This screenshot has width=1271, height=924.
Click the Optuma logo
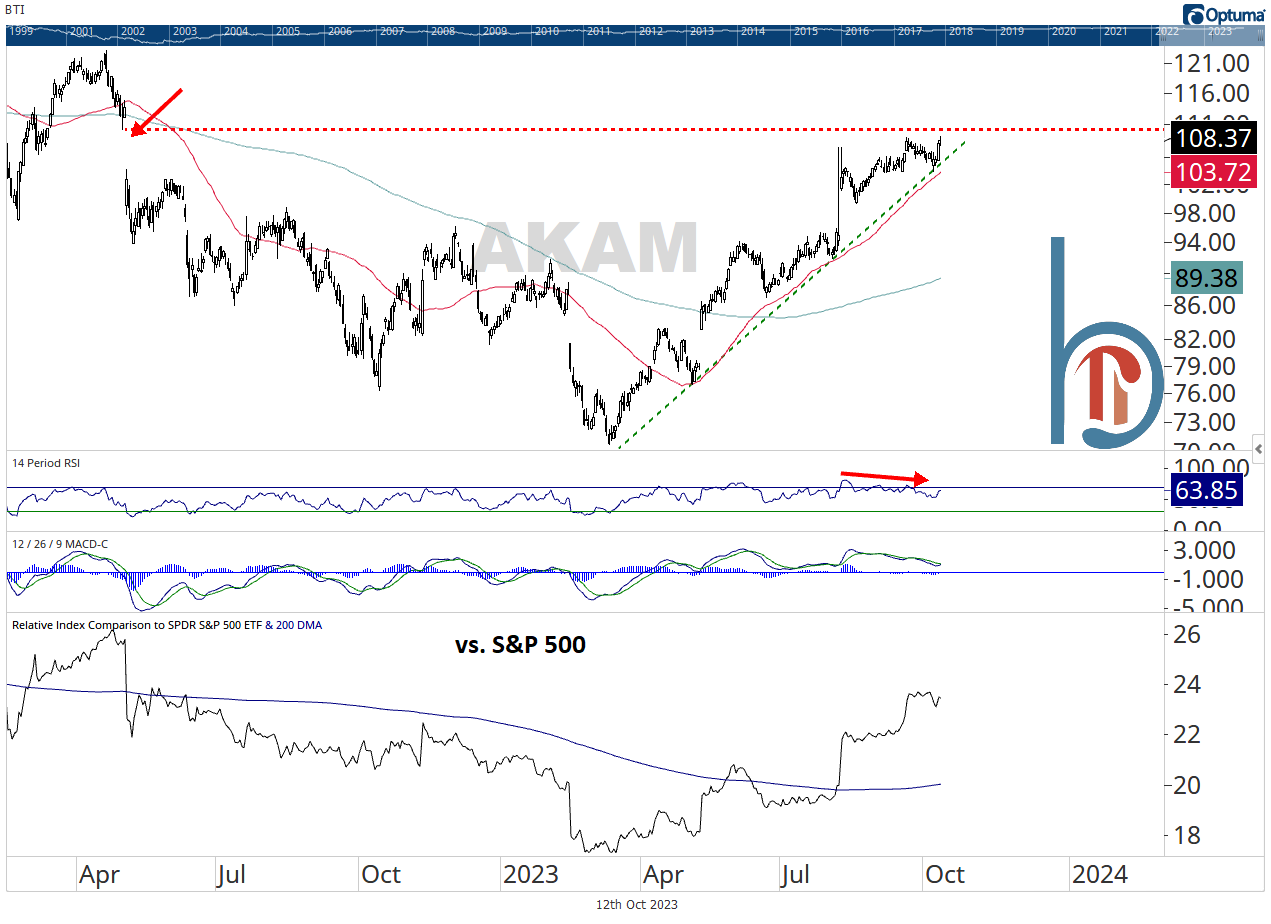pyautogui.click(x=1223, y=13)
